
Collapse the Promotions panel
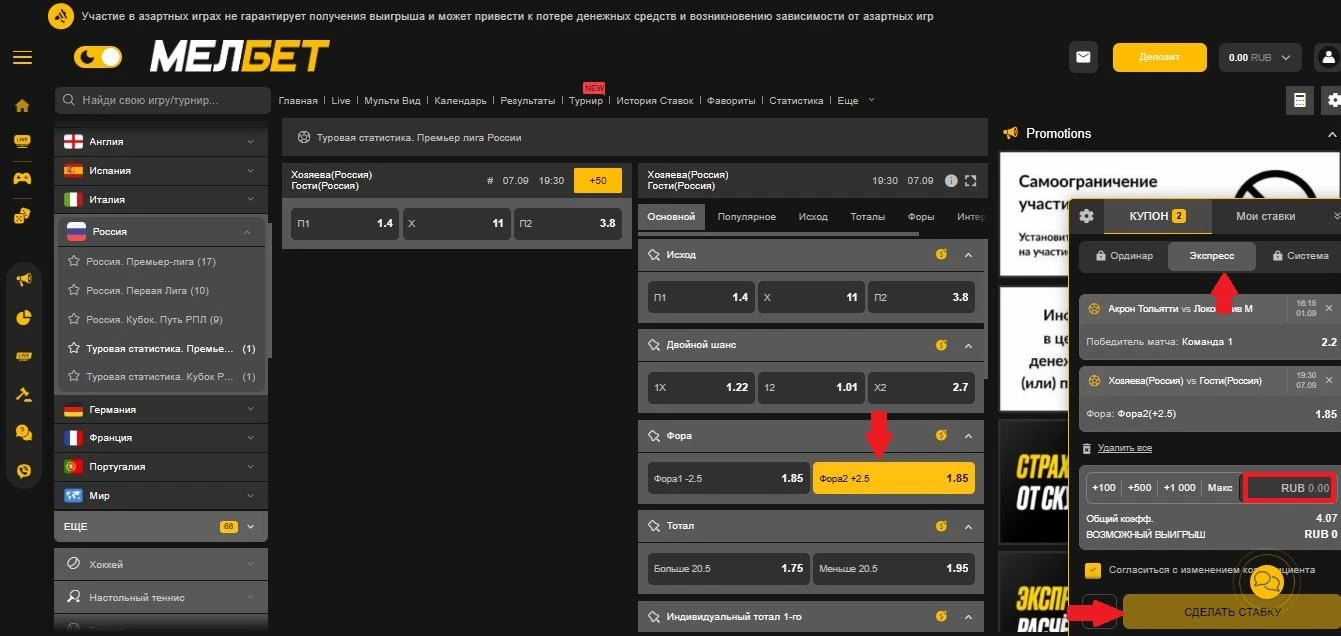click(1331, 134)
